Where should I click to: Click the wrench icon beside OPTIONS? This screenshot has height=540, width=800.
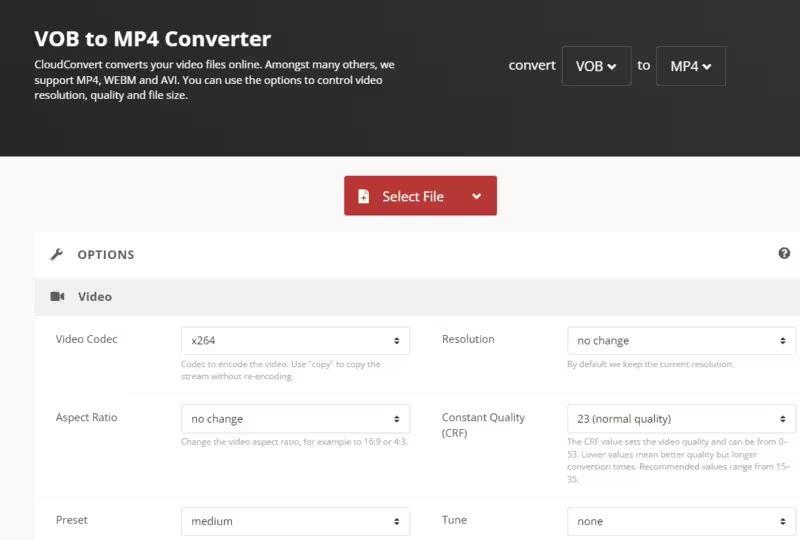pos(57,254)
